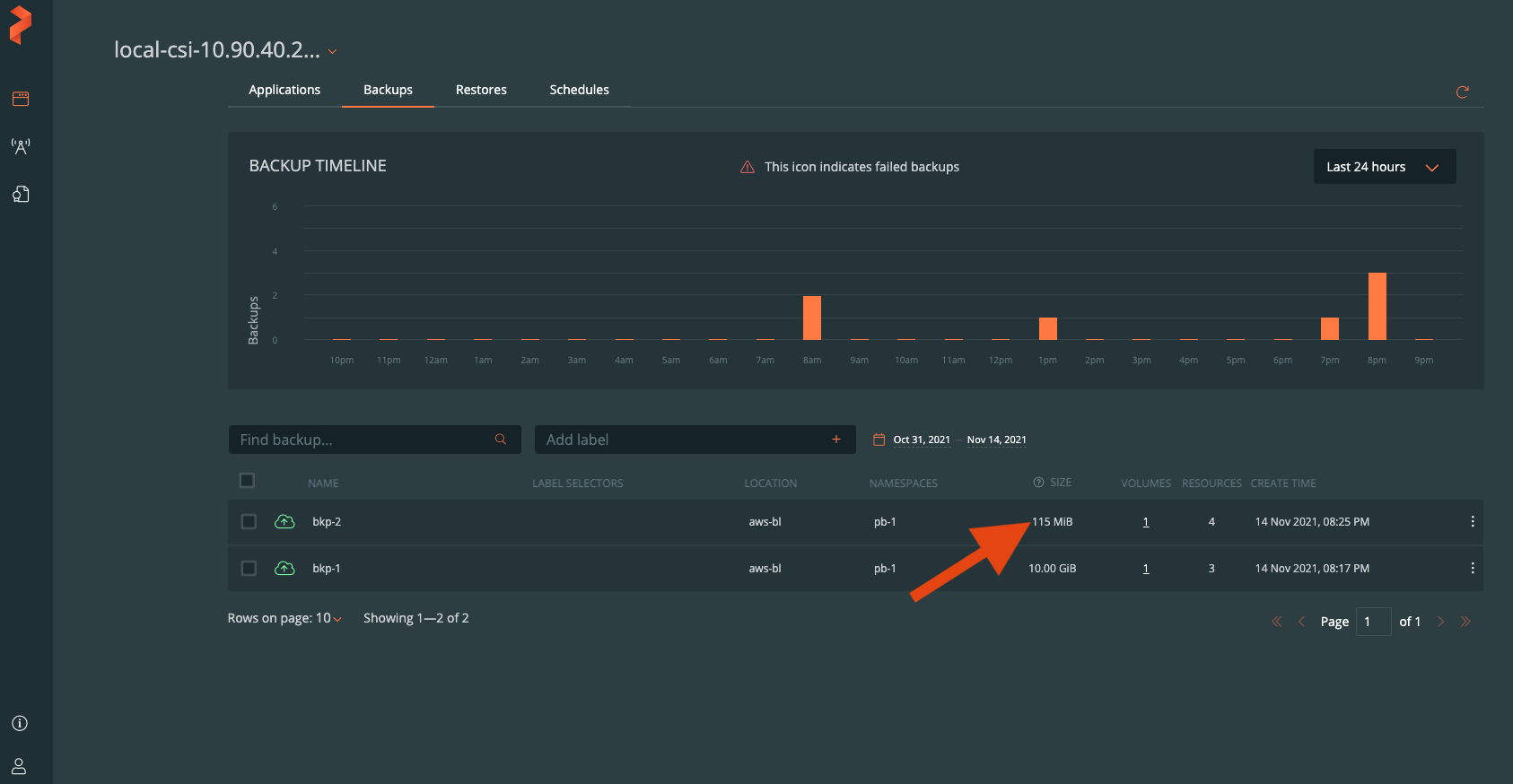Click the bkp-1 backup name

click(327, 569)
